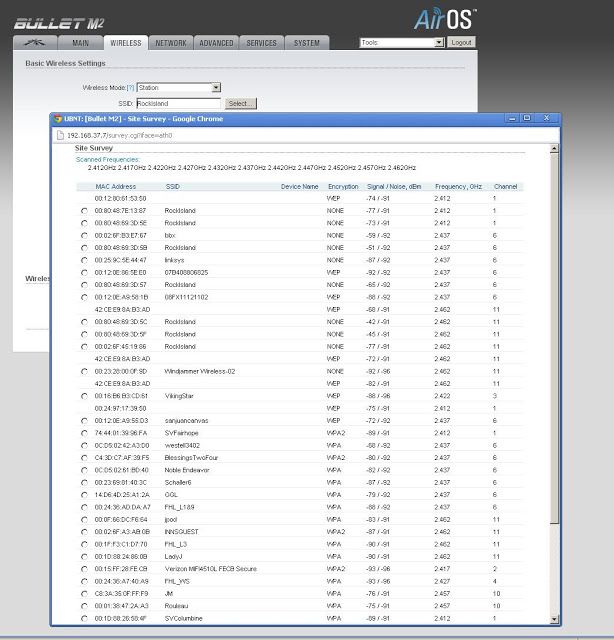Click the Scanned Frequencies label
Screen dimensions: 614x640
[107, 160]
